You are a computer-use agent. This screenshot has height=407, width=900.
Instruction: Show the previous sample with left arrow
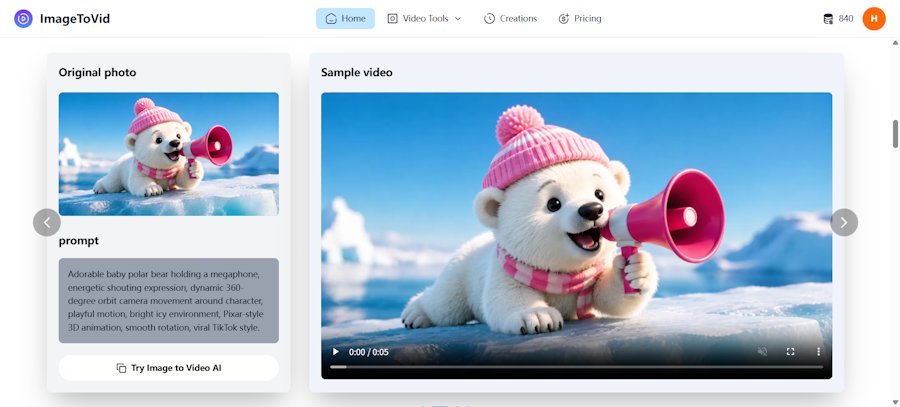(46, 222)
